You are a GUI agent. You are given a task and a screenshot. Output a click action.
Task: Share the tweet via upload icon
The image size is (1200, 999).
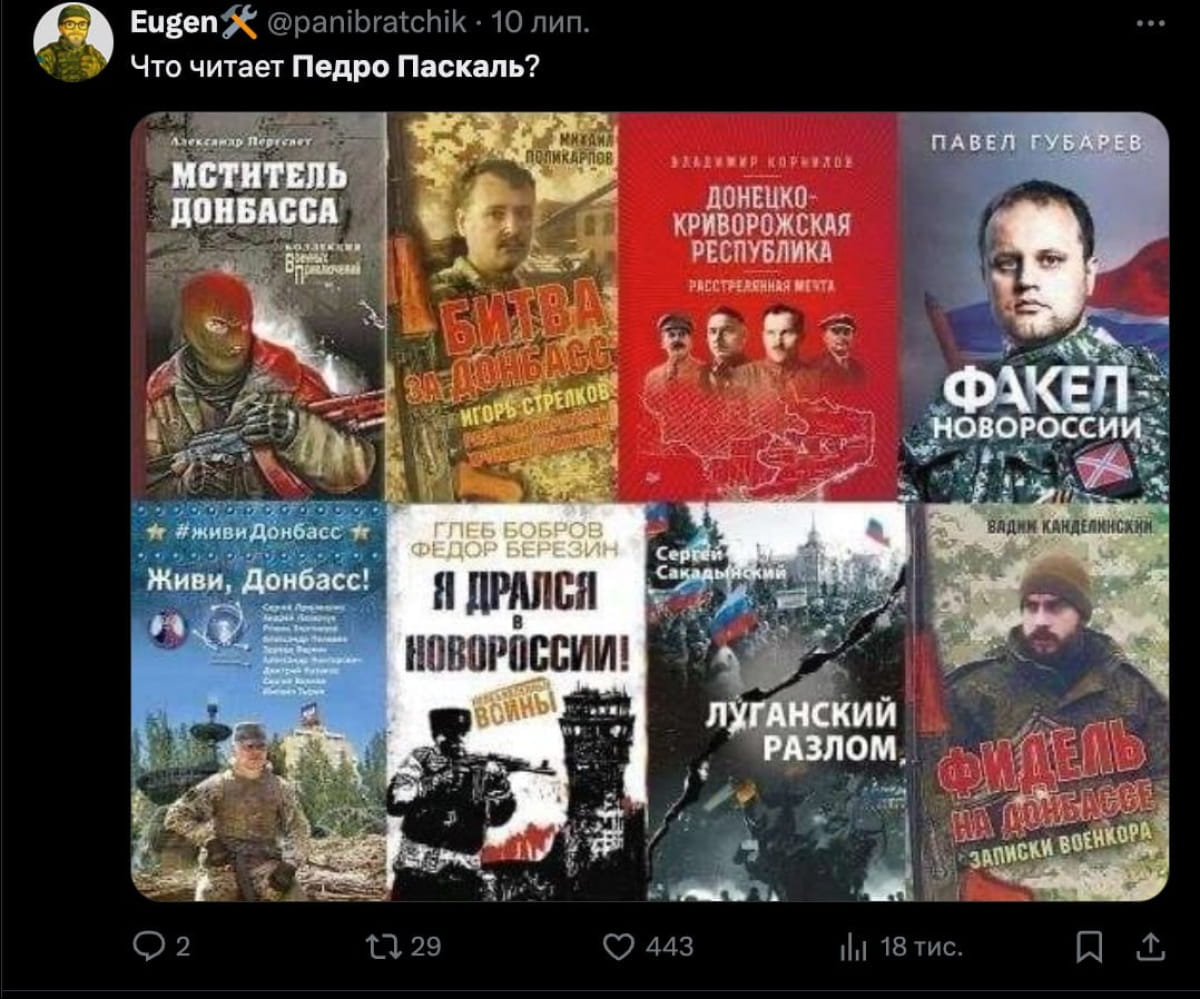tap(1152, 946)
